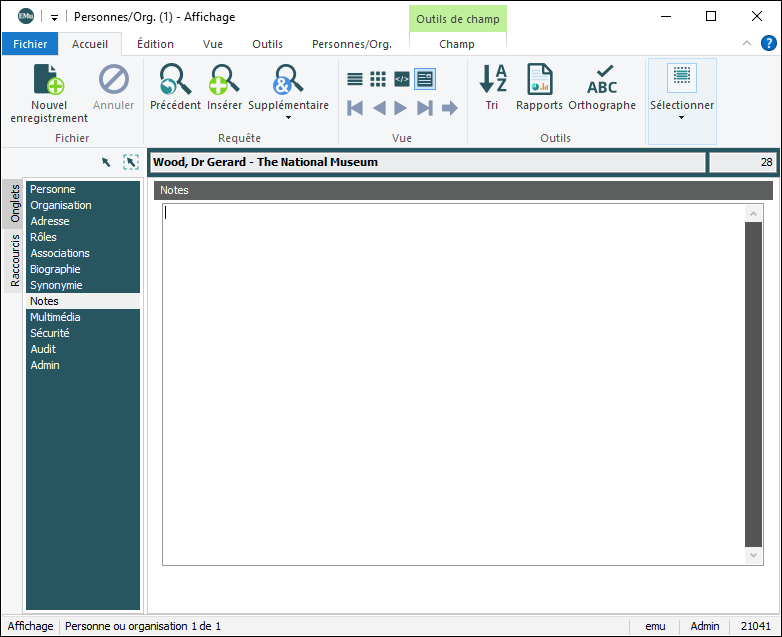The height and width of the screenshot is (637, 782).
Task: Run the Orthographe spell check
Action: pyautogui.click(x=602, y=80)
